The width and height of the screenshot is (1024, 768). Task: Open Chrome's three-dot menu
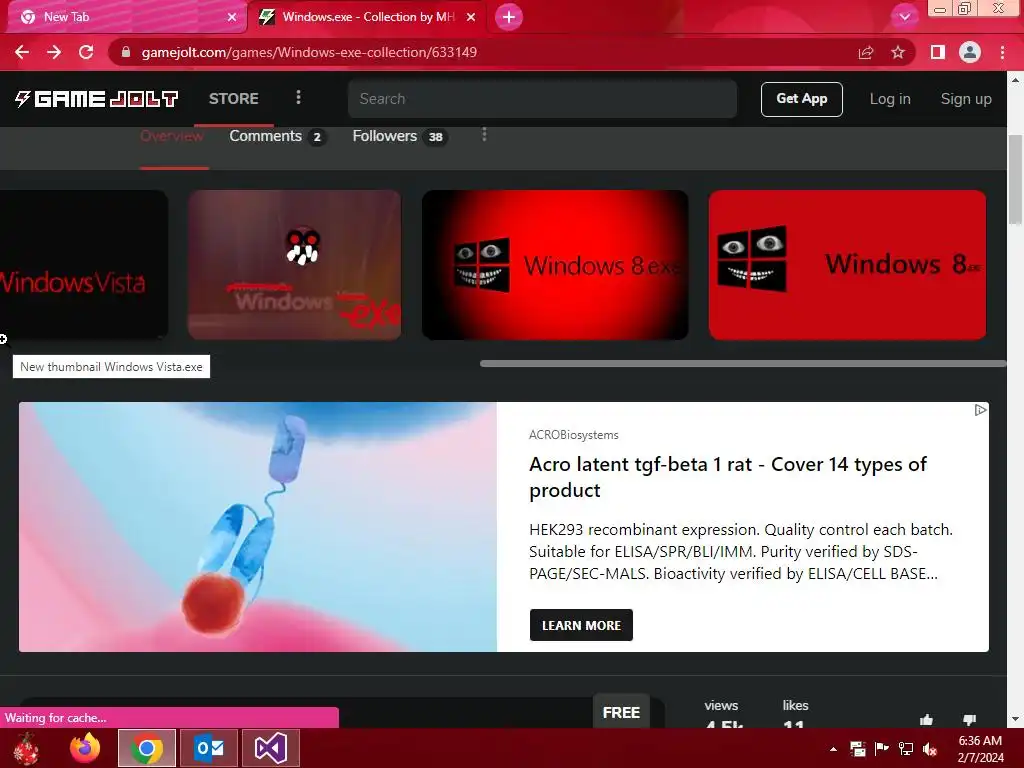[x=1002, y=52]
